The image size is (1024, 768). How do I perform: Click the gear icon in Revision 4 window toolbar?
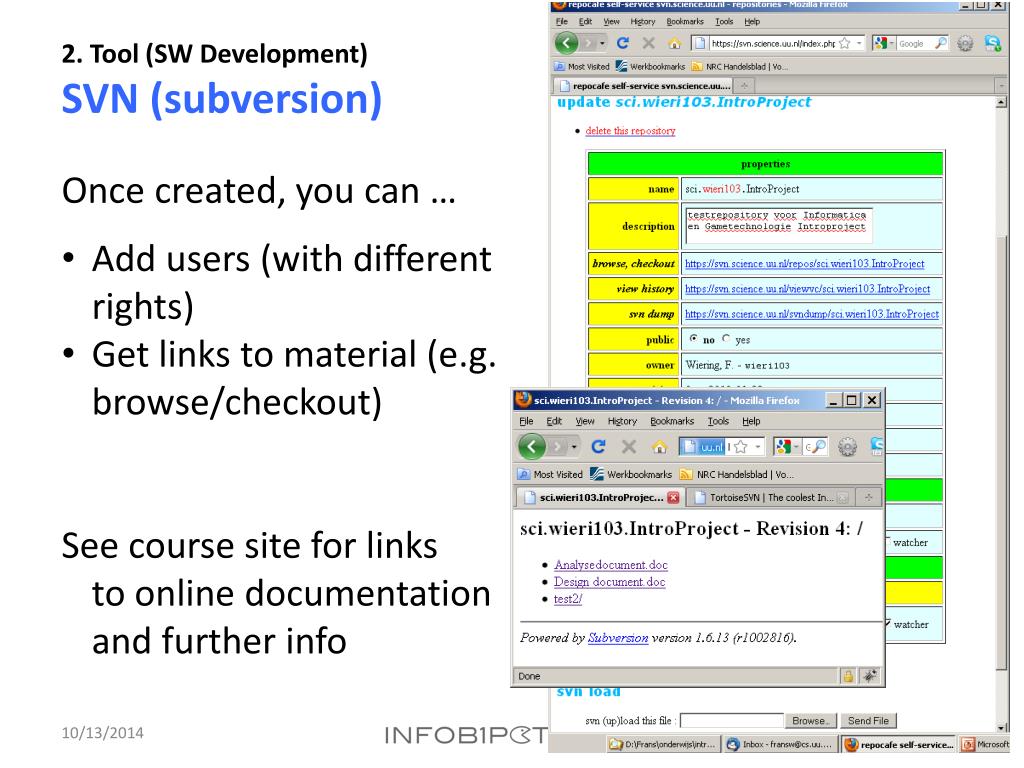(x=848, y=447)
